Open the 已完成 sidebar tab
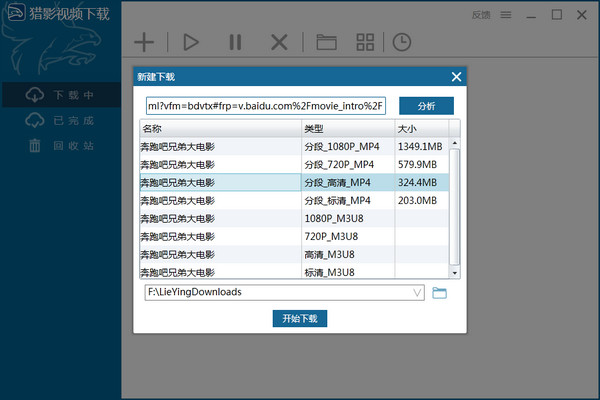This screenshot has width=600, height=400. point(62,121)
